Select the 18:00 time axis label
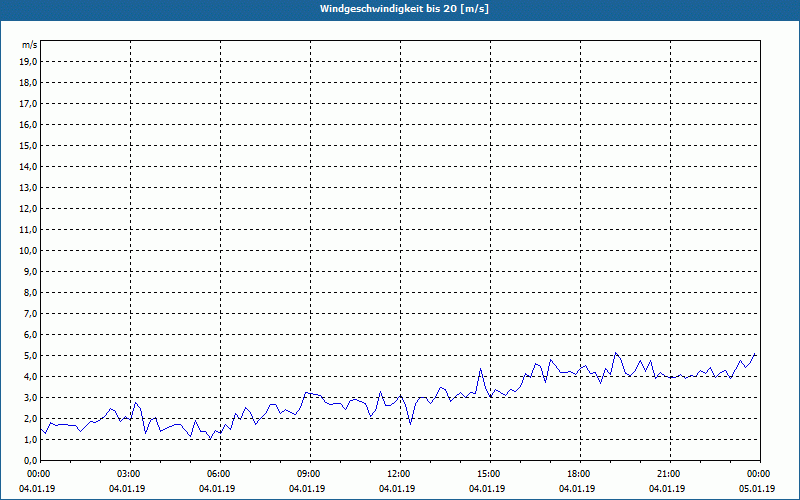Image resolution: width=800 pixels, height=500 pixels. tap(580, 474)
